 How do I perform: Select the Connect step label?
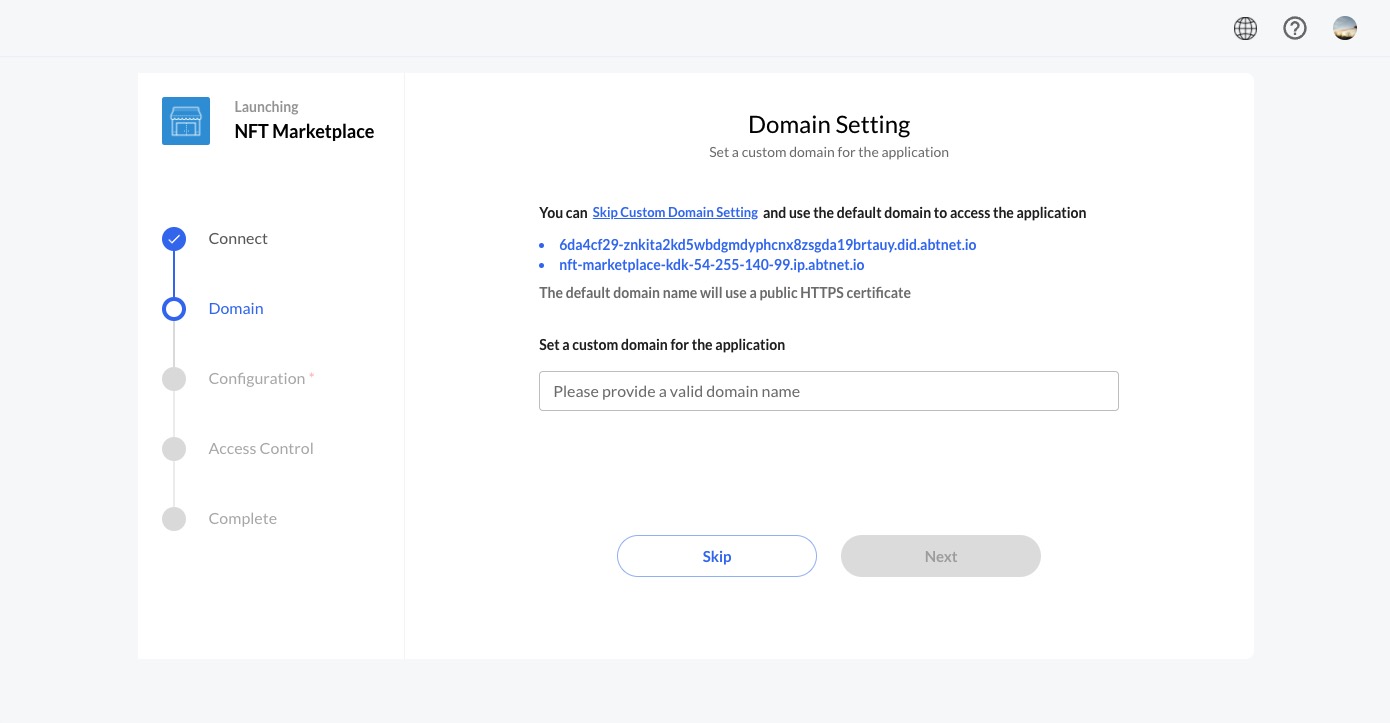[x=238, y=238]
